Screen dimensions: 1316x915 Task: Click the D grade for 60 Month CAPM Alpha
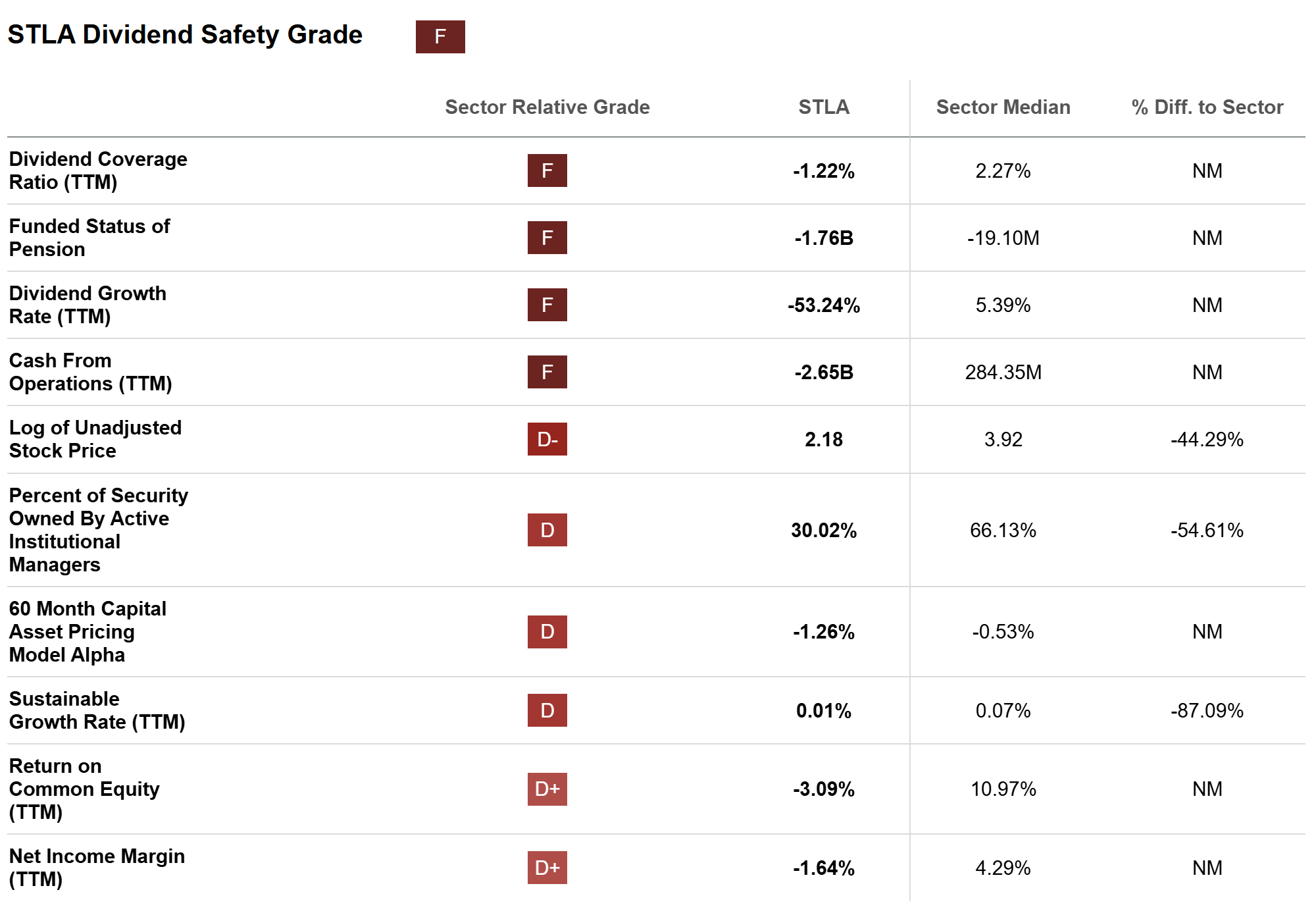pos(547,631)
